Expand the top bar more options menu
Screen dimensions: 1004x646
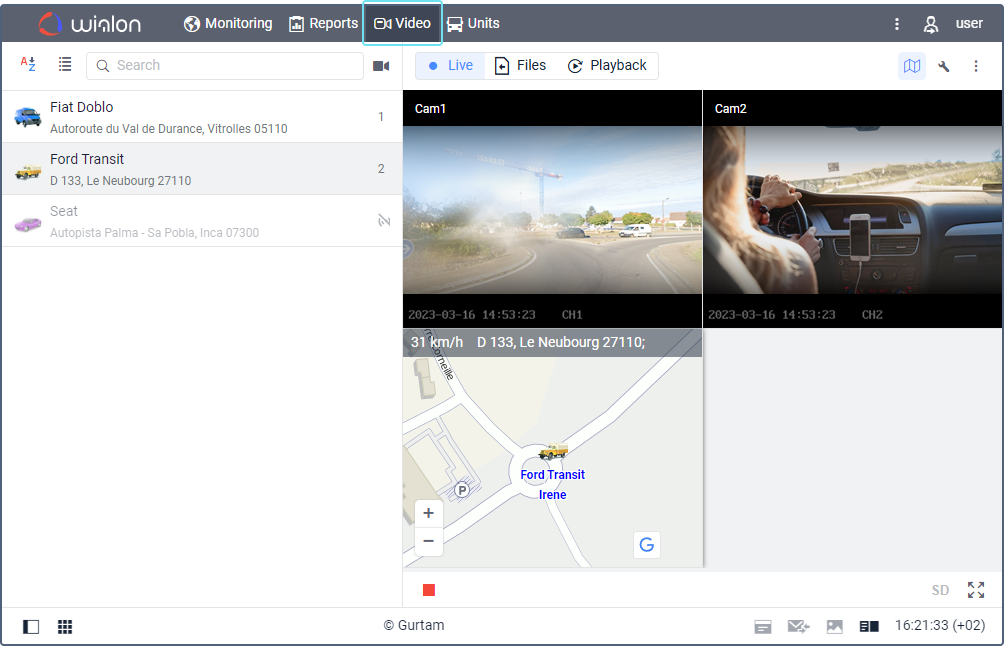(x=897, y=24)
